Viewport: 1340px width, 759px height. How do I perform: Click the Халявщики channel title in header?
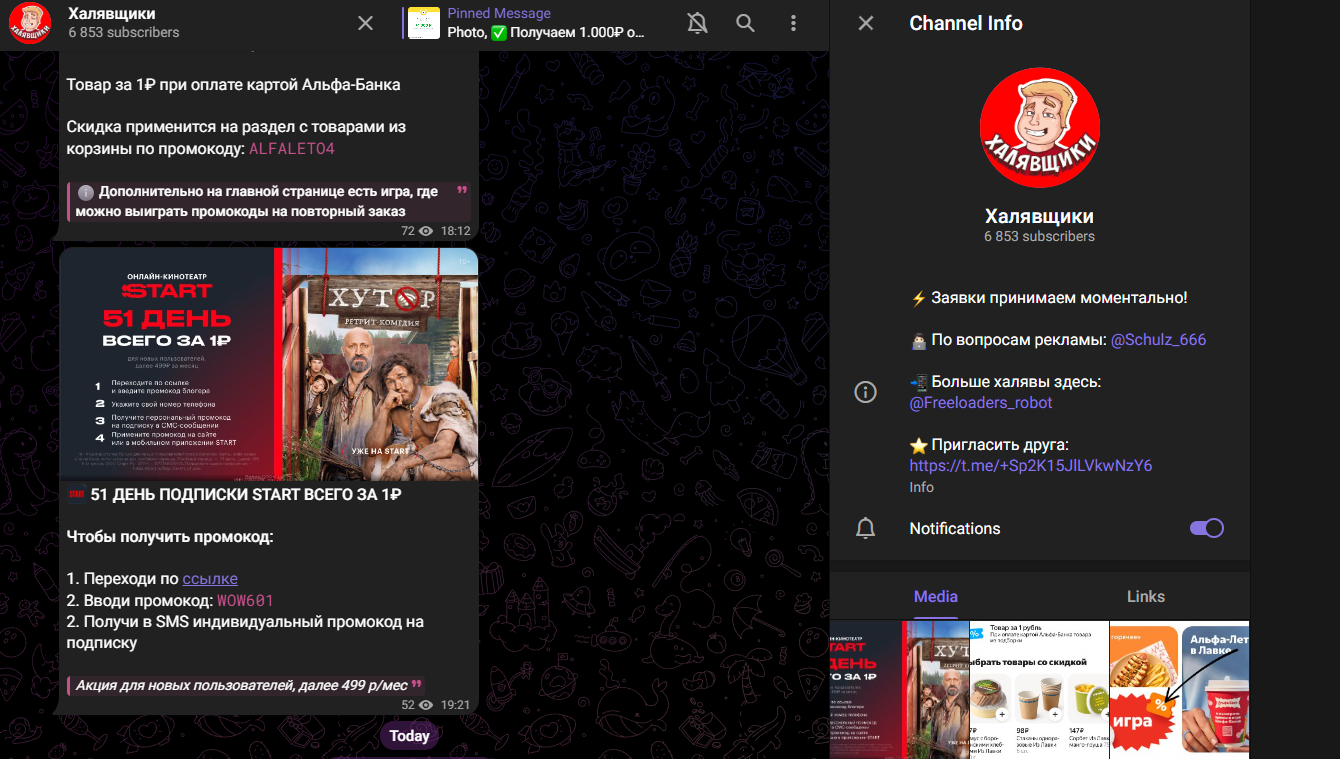point(111,14)
